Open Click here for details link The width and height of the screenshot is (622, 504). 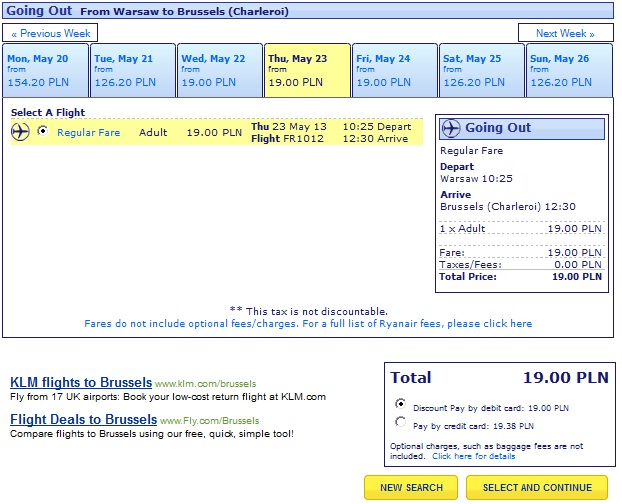pos(474,456)
